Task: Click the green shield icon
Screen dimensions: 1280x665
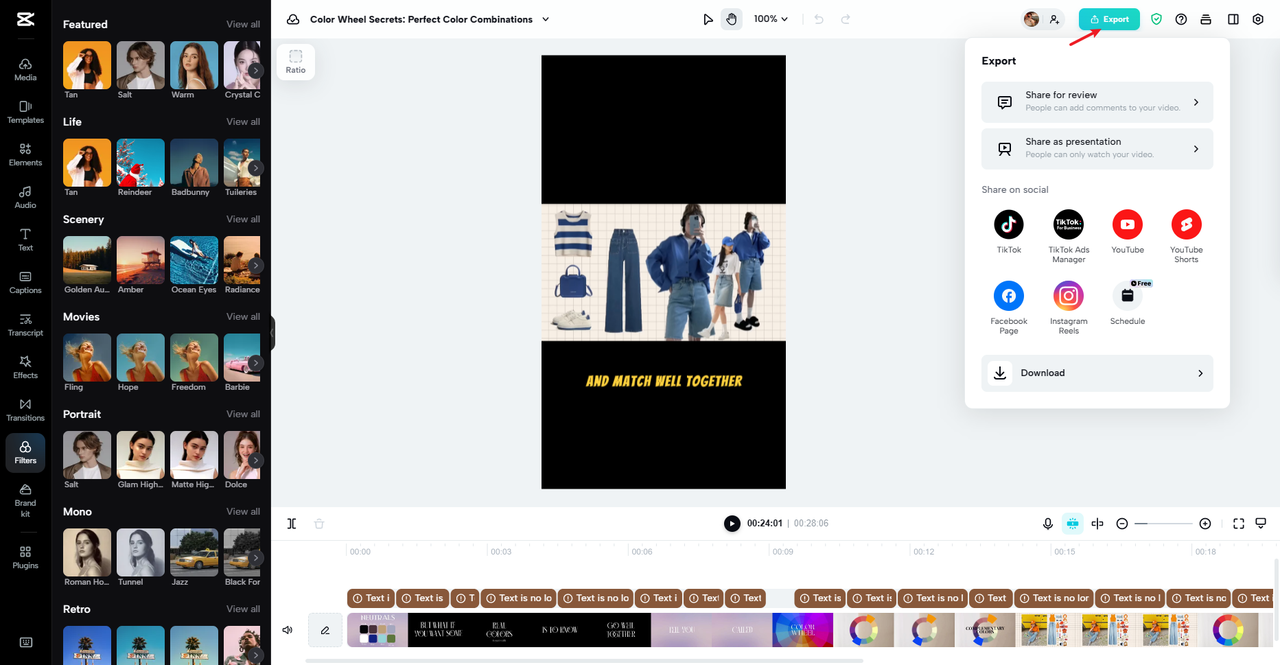Action: point(1156,19)
